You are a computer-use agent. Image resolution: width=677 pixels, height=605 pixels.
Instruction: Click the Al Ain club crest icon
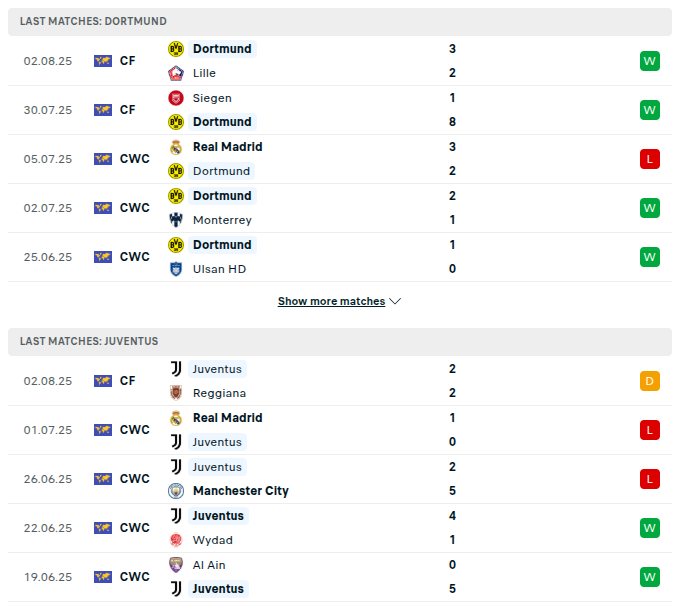click(176, 565)
